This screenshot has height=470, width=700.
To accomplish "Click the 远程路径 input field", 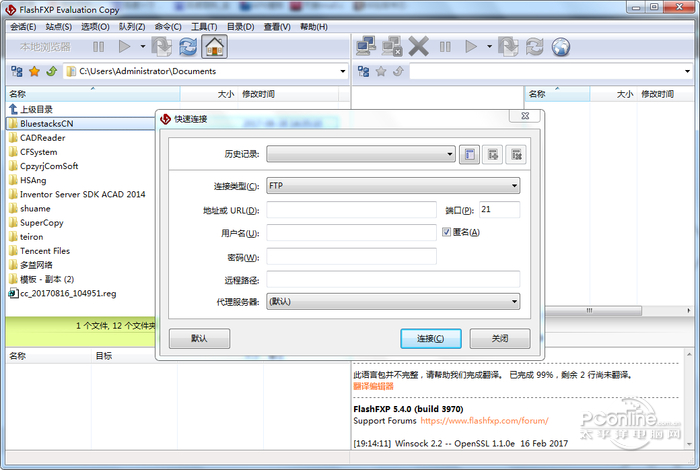I will tap(393, 279).
